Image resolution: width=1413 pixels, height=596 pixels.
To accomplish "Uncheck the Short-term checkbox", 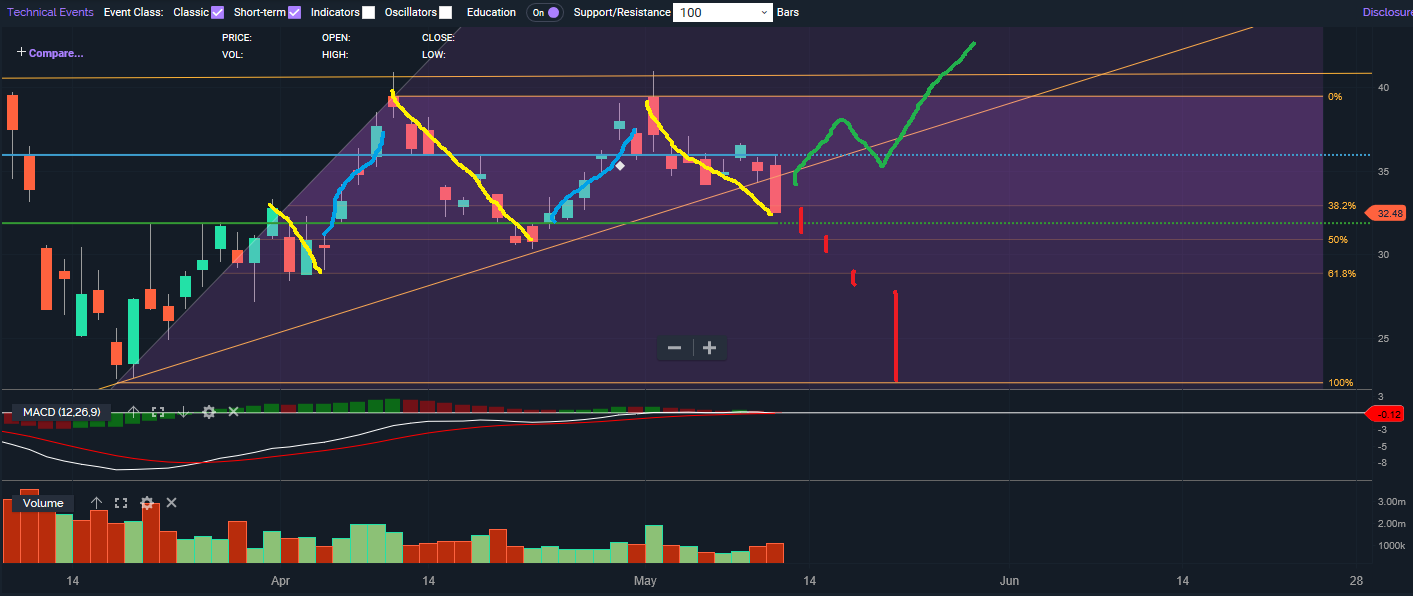I will 294,13.
